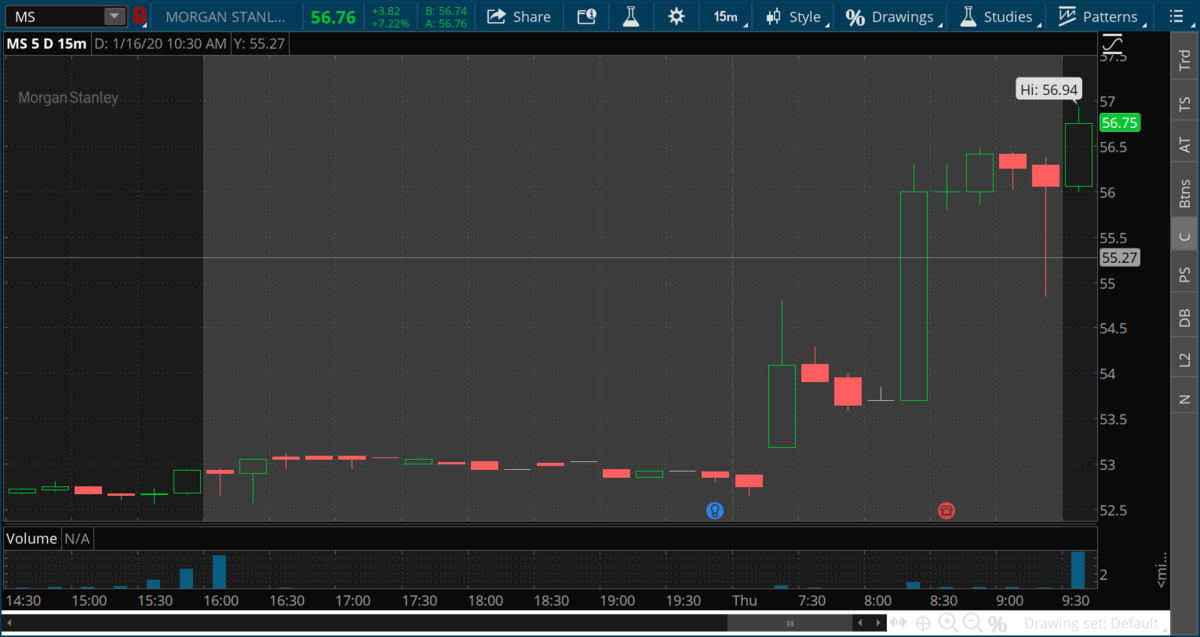1200x637 pixels.
Task: Click the N/A volume value
Action: pos(77,538)
